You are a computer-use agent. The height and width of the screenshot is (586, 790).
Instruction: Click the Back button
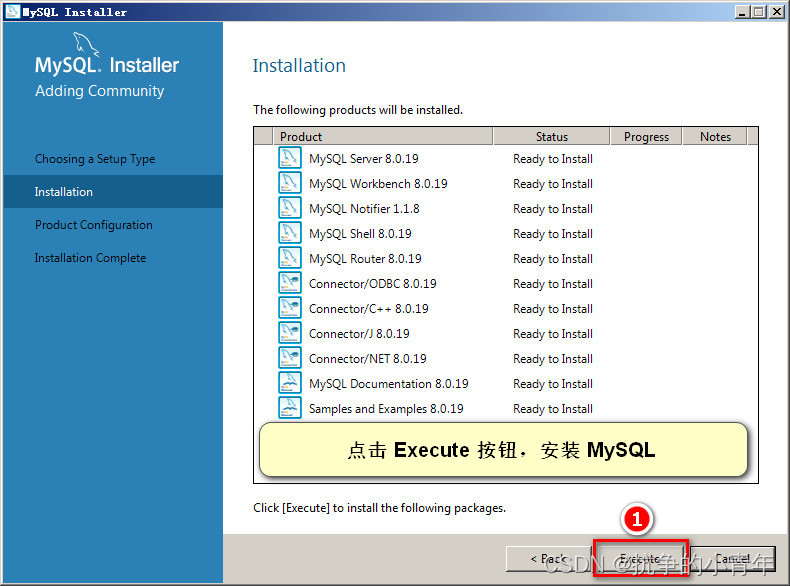pos(549,559)
